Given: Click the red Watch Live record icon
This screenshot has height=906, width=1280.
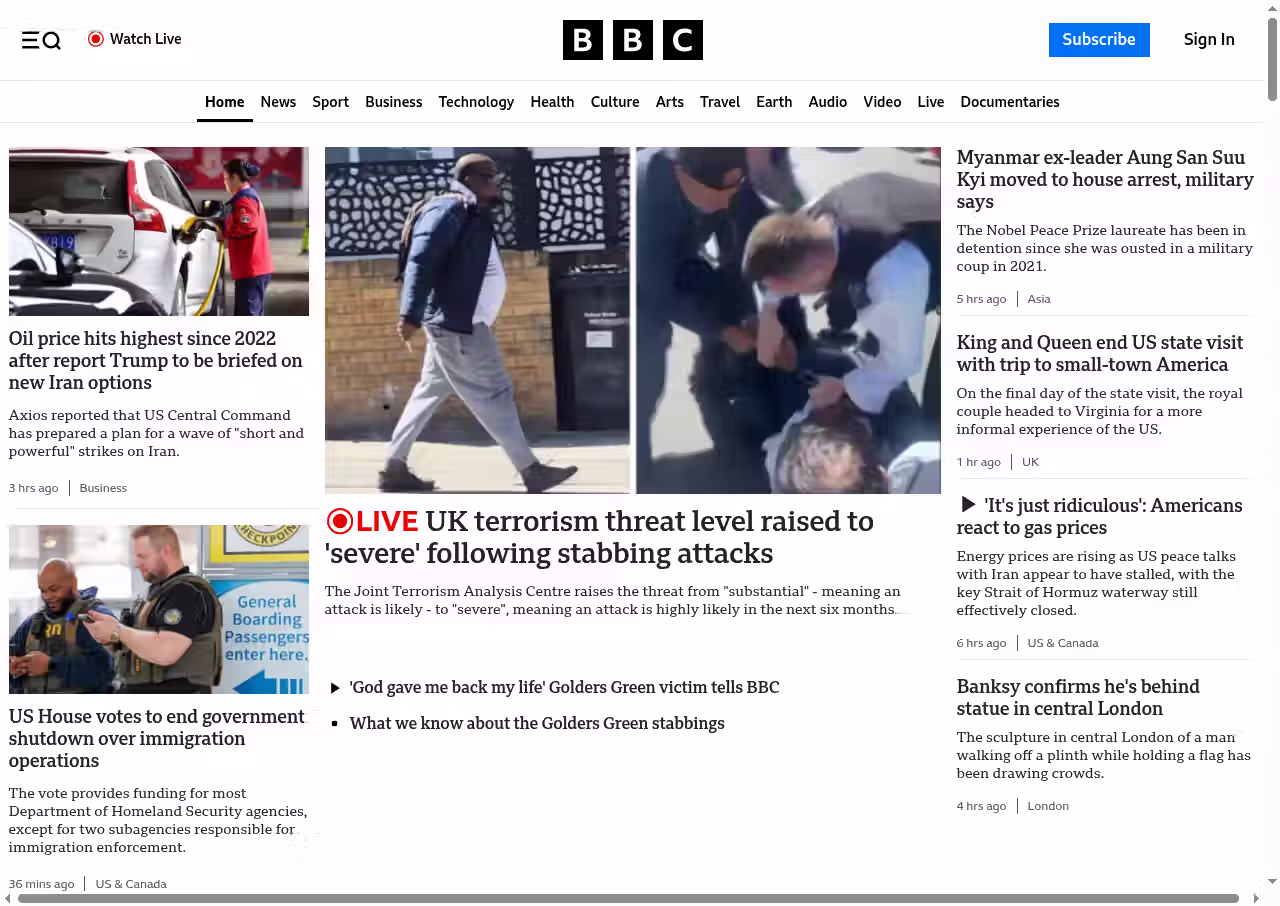Looking at the screenshot, I should click(96, 39).
